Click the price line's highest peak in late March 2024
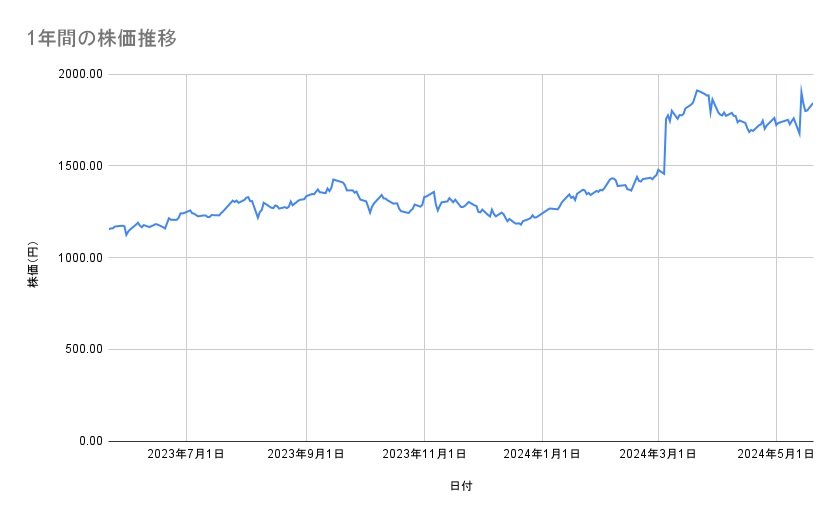This screenshot has width=839, height=519. coord(697,90)
